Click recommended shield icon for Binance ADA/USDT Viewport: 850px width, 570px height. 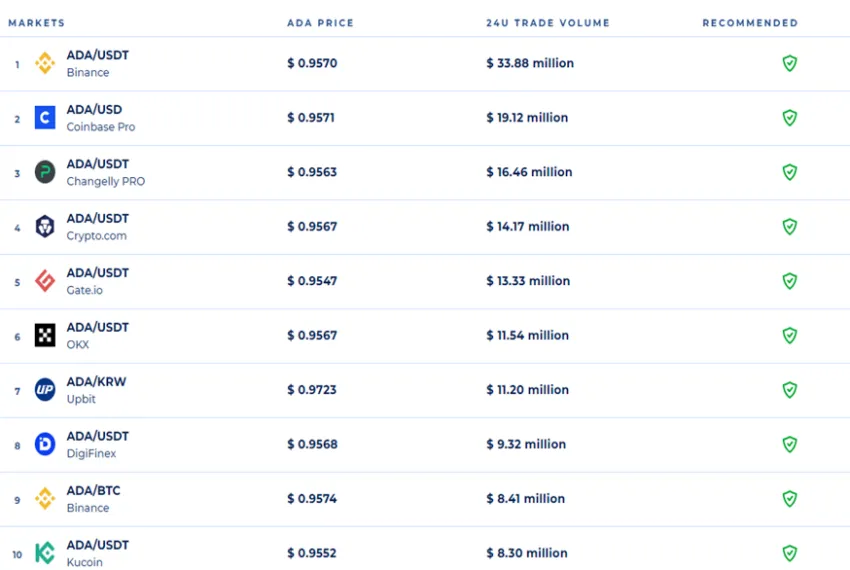(790, 63)
